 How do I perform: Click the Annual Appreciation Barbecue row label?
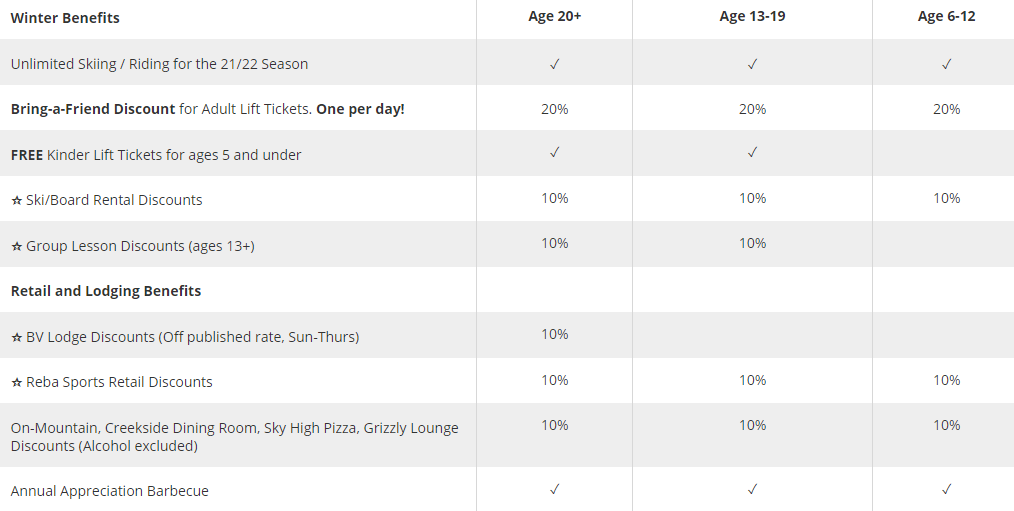(x=110, y=491)
